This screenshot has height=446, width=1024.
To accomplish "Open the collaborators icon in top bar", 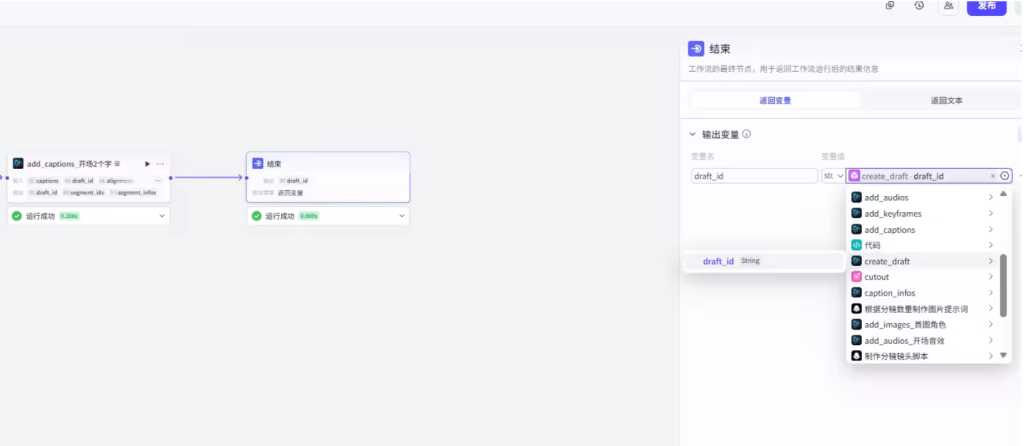I will (x=947, y=6).
